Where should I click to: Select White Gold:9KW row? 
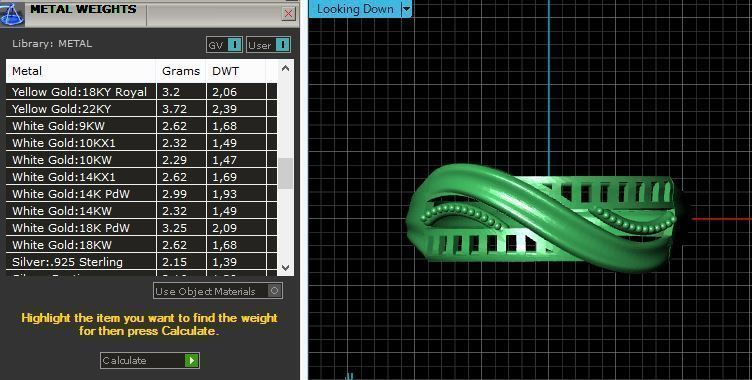coord(141,126)
